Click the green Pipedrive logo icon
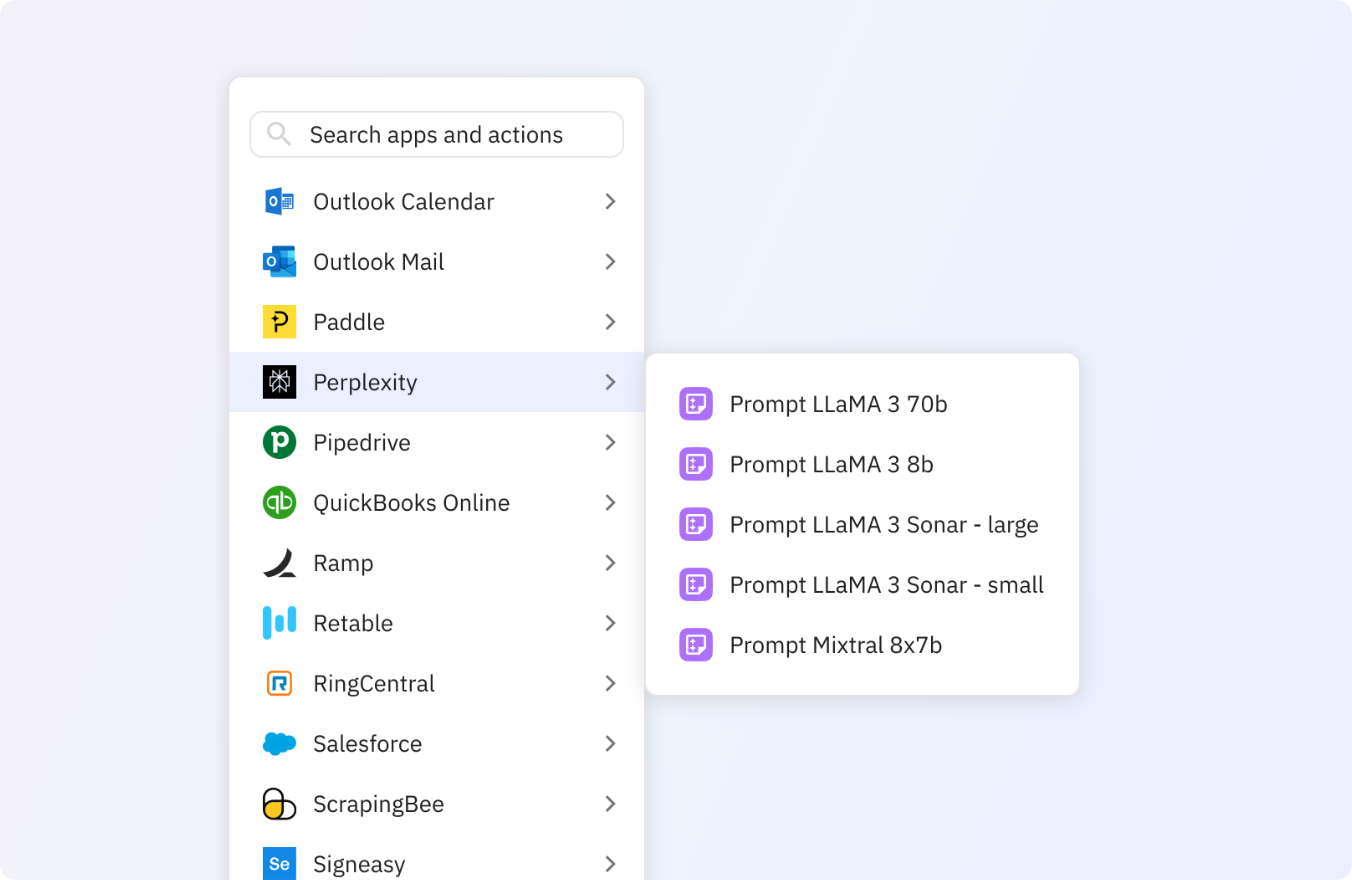The width and height of the screenshot is (1352, 880). [279, 442]
